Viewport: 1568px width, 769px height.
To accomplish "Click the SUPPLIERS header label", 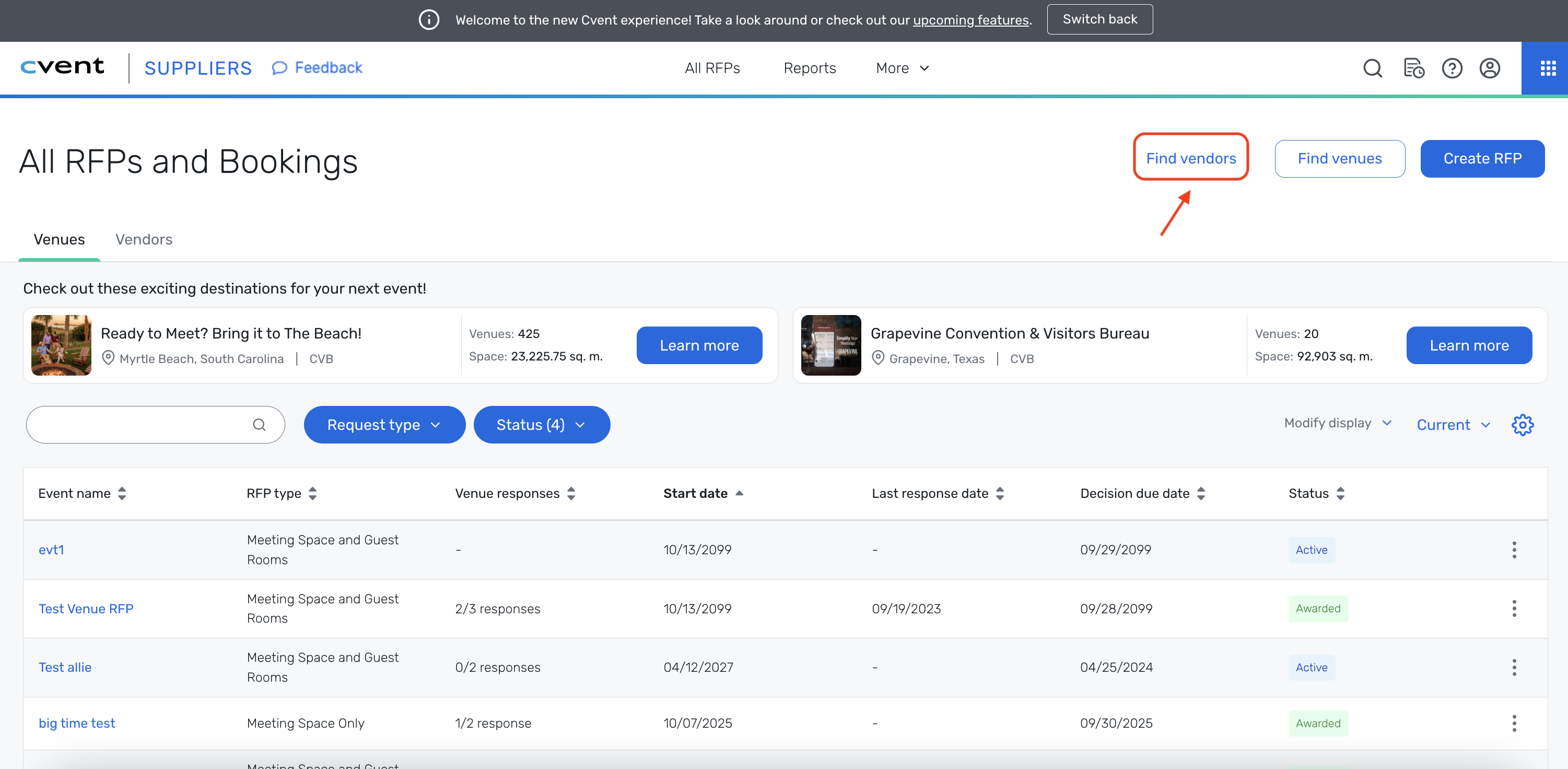I will 198,68.
